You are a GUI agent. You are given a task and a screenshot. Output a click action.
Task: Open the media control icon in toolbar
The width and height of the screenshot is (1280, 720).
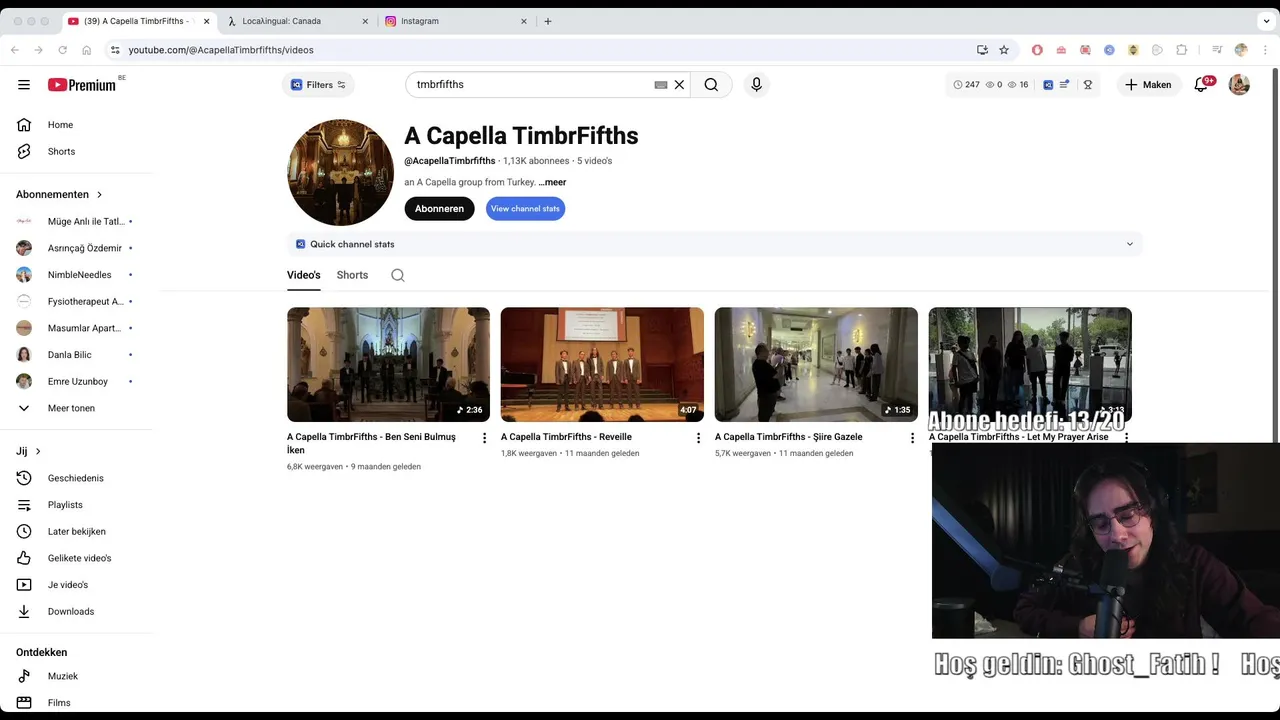1217,50
